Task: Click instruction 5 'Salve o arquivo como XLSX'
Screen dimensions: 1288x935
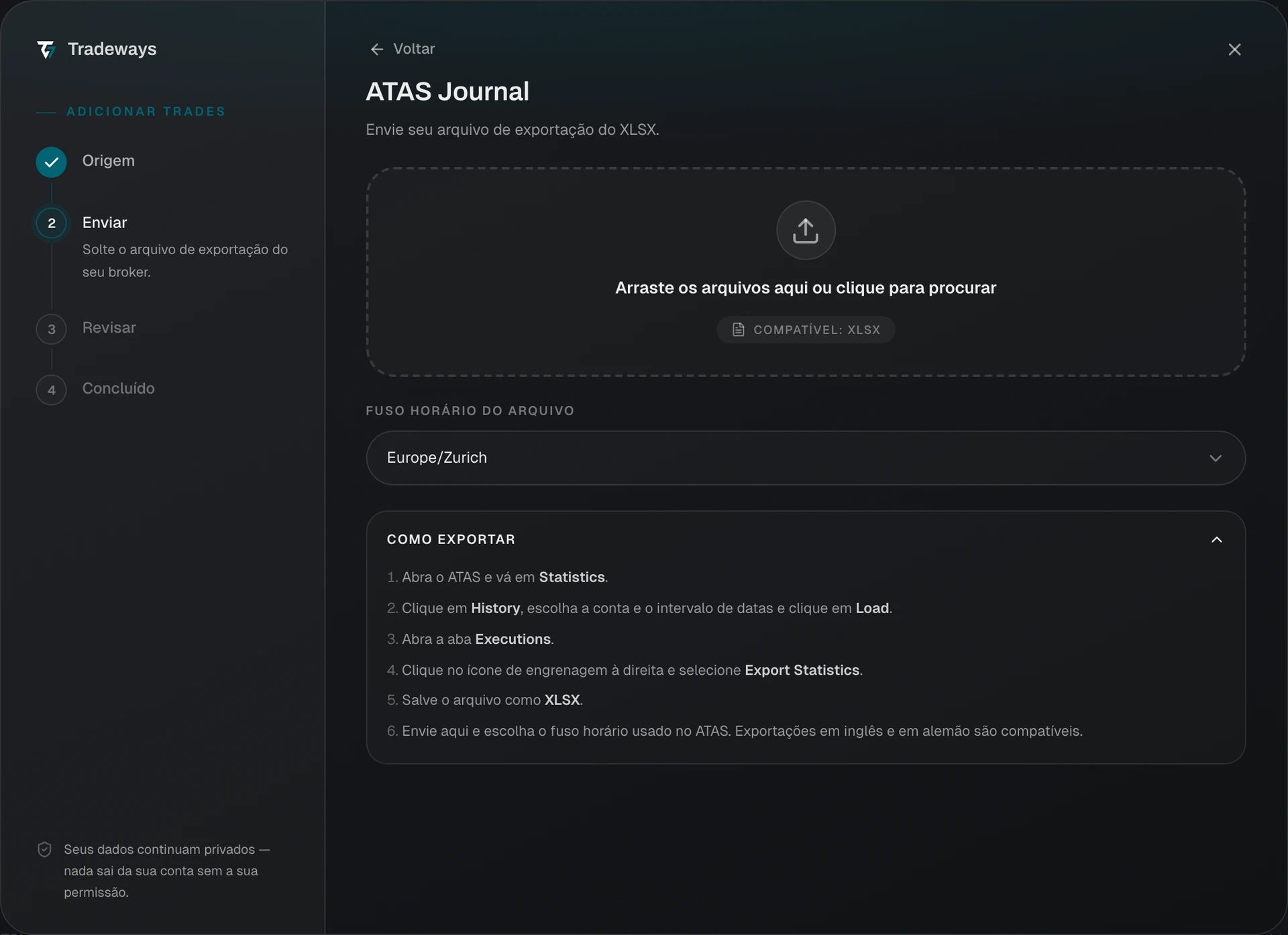Action: 485,700
